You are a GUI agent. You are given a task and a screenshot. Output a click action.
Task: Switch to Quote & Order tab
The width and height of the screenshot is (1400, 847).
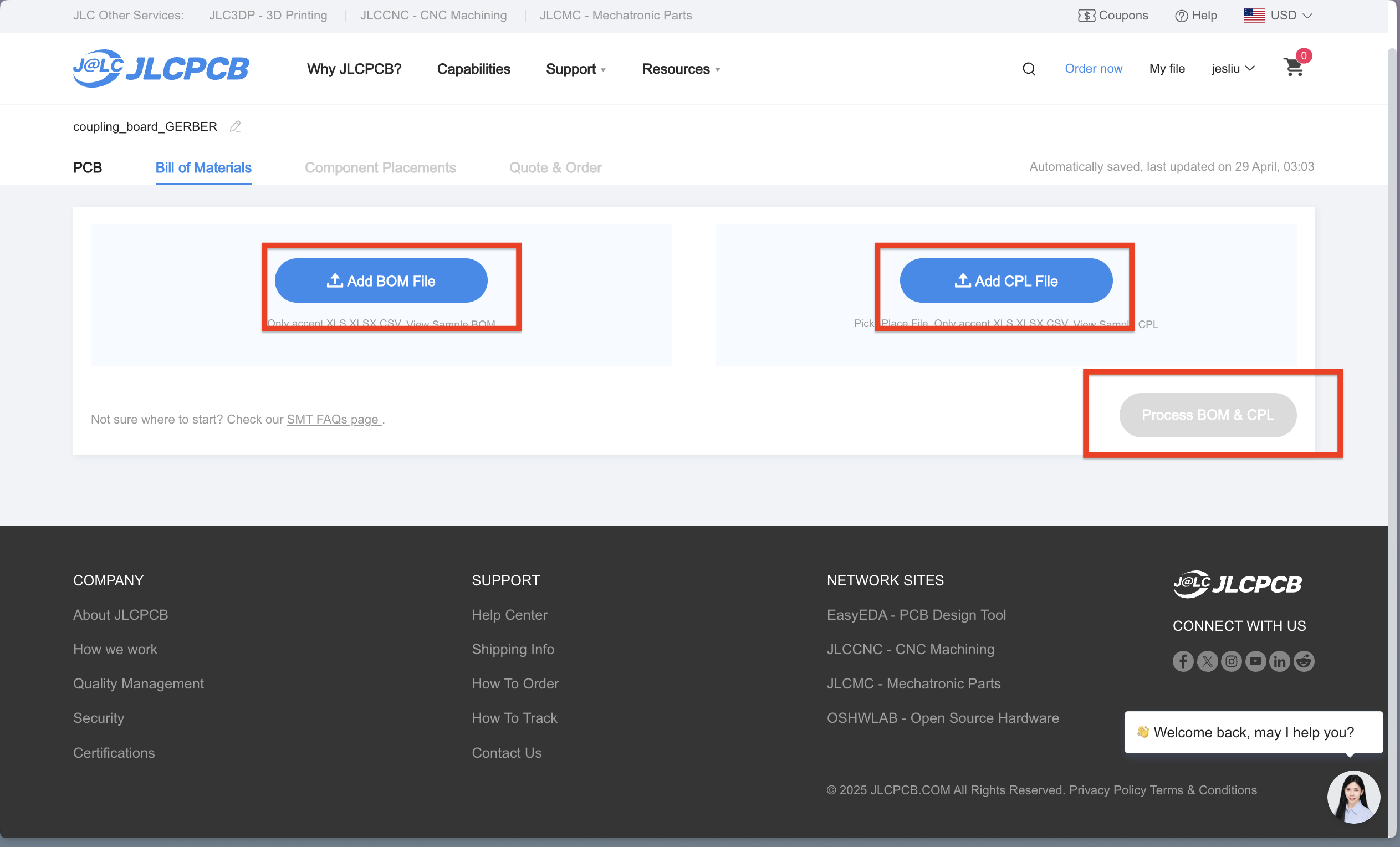555,168
